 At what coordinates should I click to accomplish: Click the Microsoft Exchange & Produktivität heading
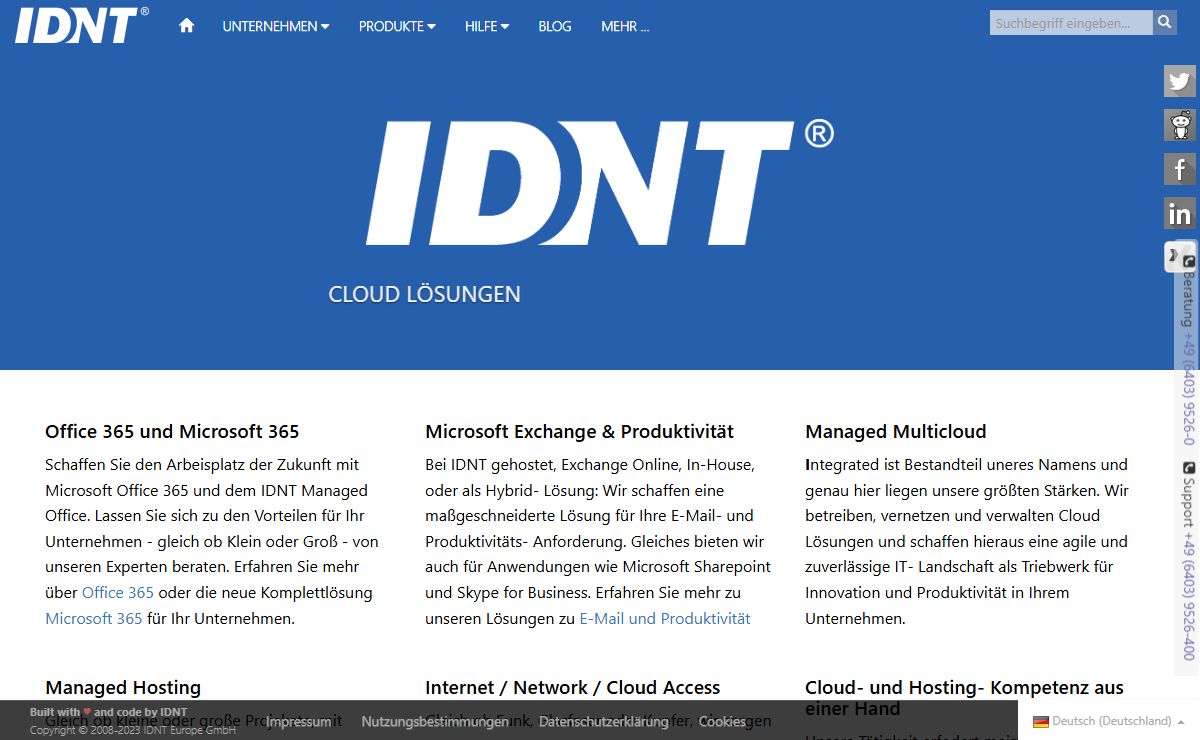pyautogui.click(x=579, y=431)
